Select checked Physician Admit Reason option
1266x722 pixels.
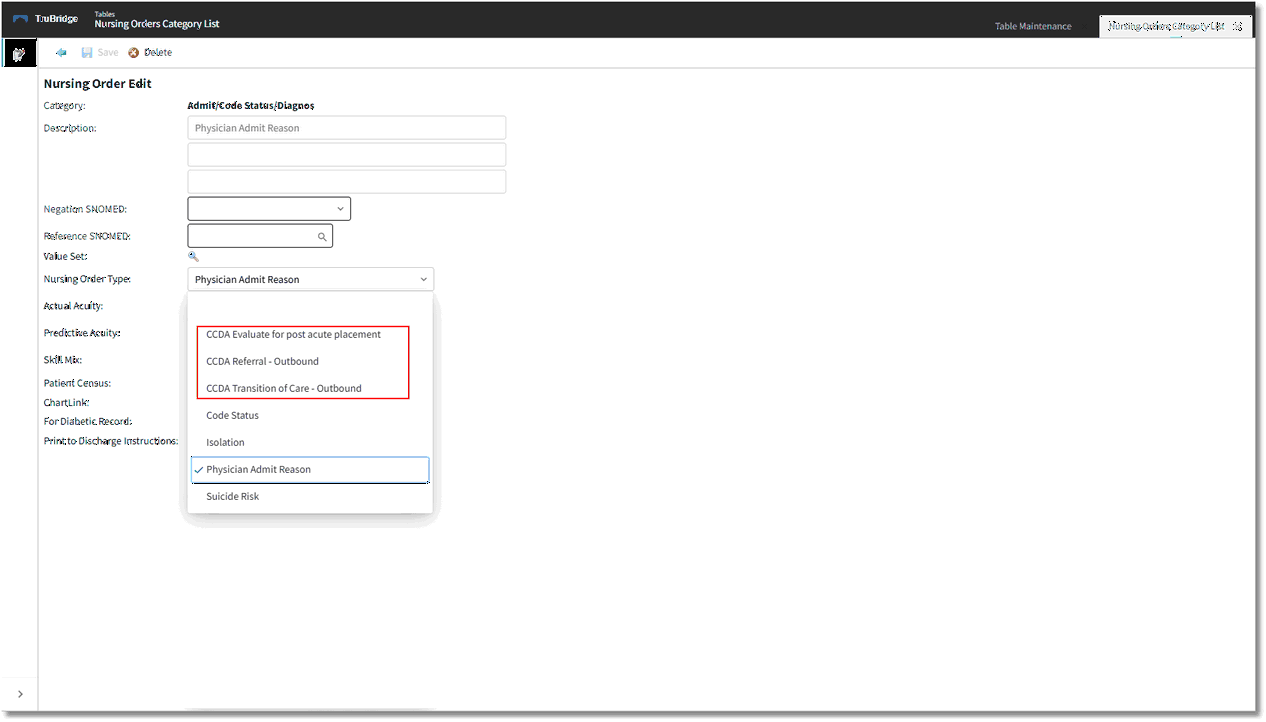pos(310,470)
